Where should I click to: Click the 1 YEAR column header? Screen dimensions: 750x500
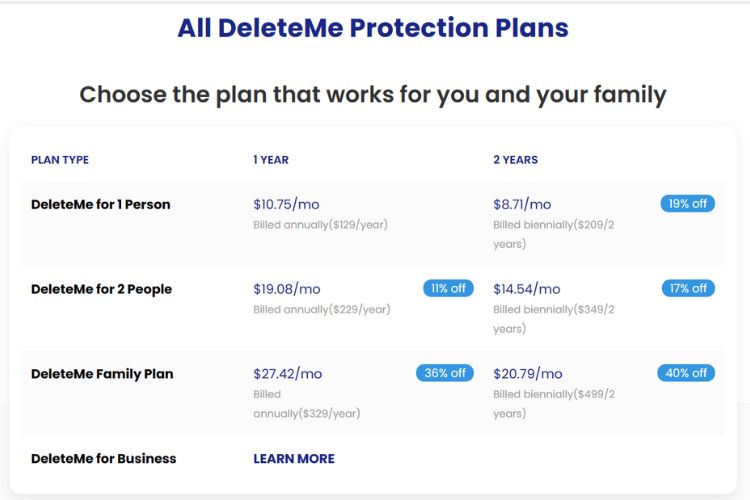[x=271, y=160]
